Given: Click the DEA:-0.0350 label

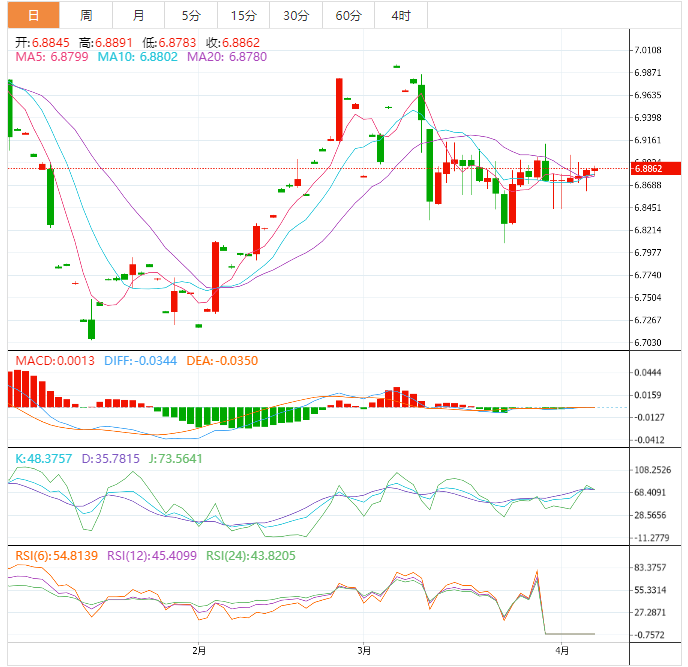Looking at the screenshot, I should point(222,361).
